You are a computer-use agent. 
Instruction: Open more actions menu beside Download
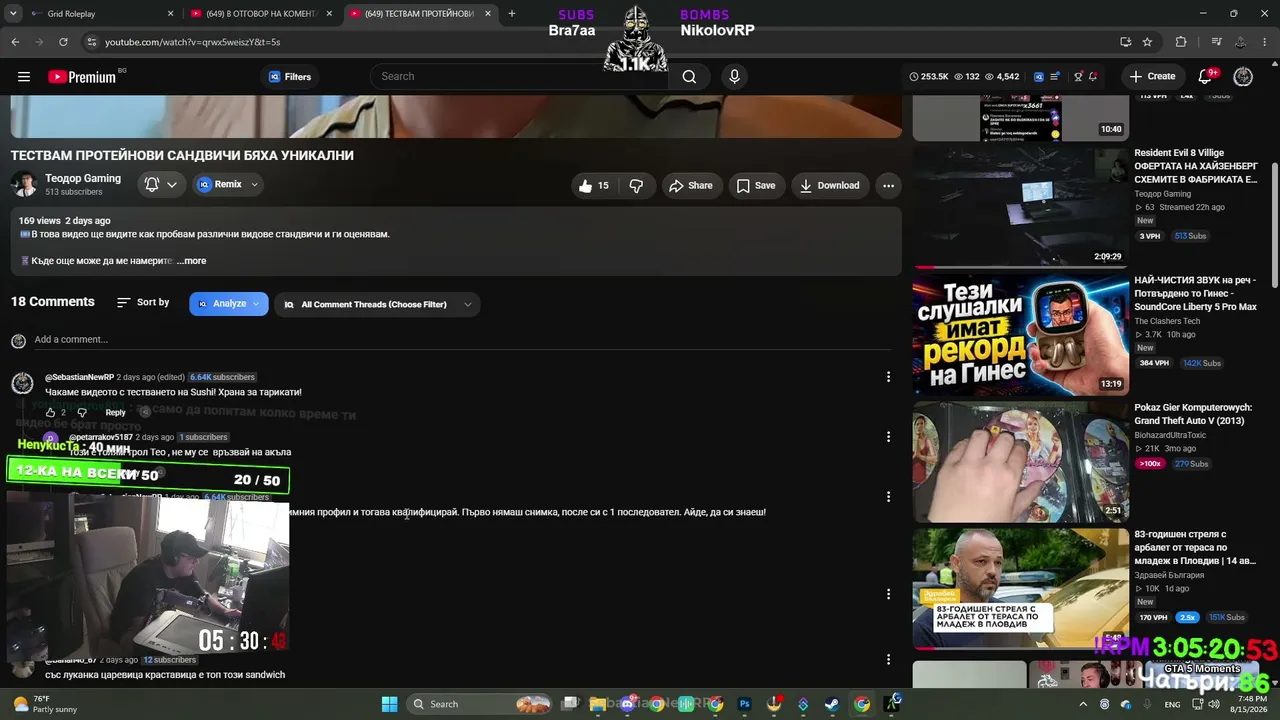point(888,185)
